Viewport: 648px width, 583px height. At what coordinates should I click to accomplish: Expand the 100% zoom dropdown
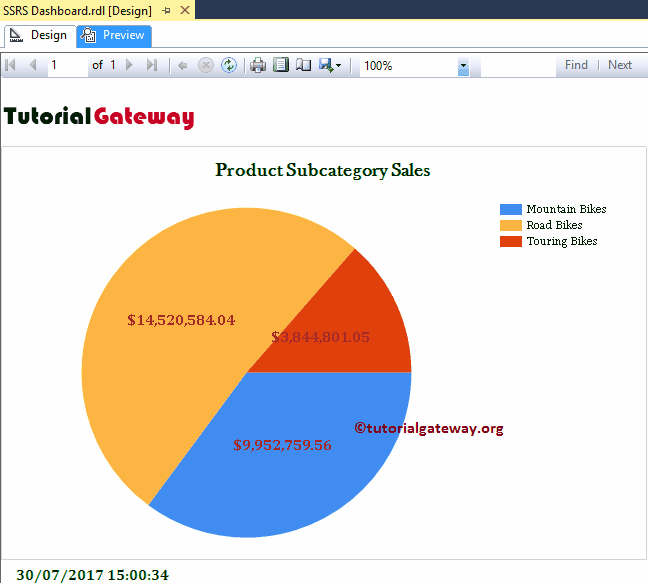[463, 66]
